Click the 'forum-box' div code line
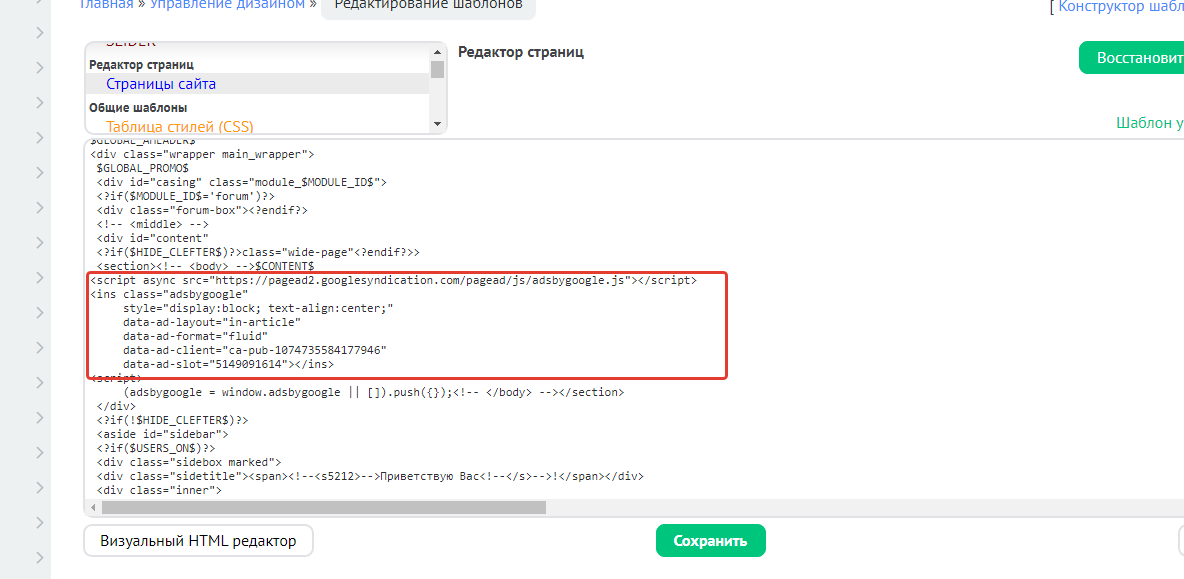Image resolution: width=1184 pixels, height=579 pixels. (x=202, y=210)
